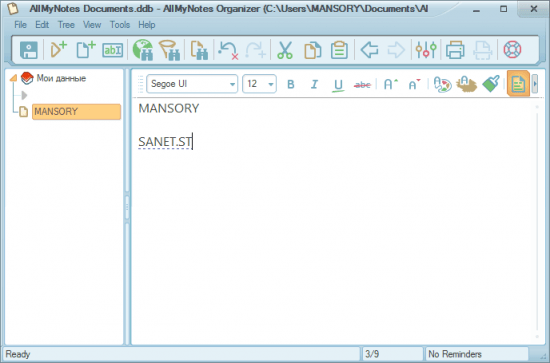Increase the font size with the A-up icon

tap(391, 84)
